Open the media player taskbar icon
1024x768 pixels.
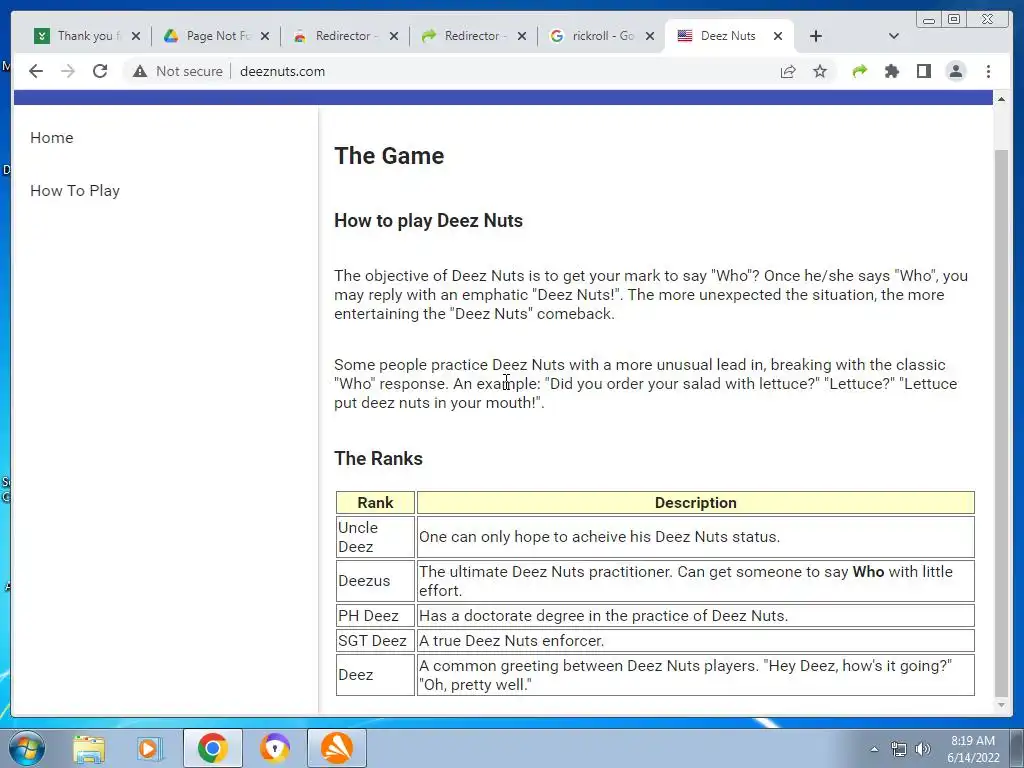point(149,748)
